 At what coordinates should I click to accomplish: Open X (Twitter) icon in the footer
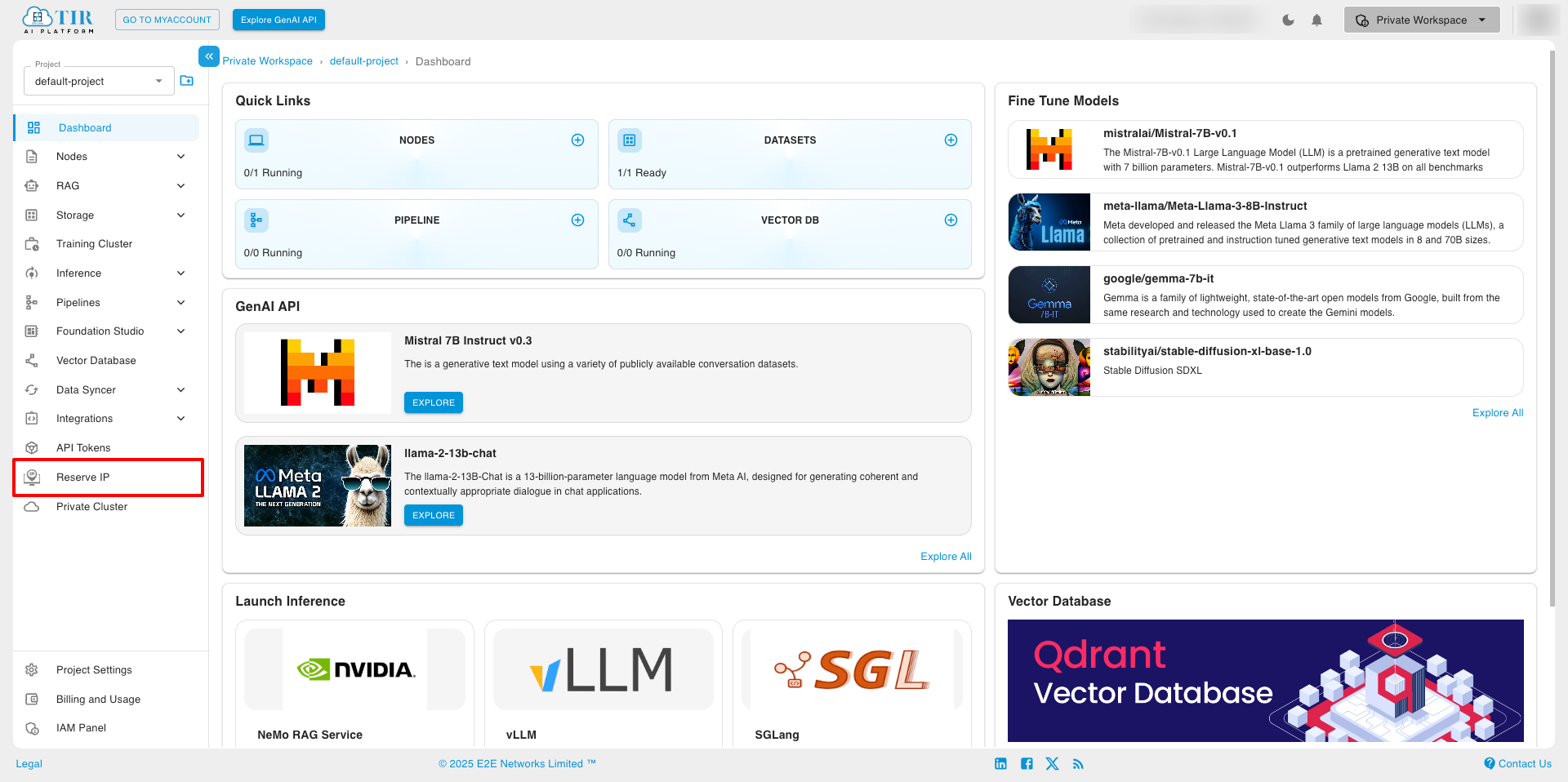point(1052,764)
